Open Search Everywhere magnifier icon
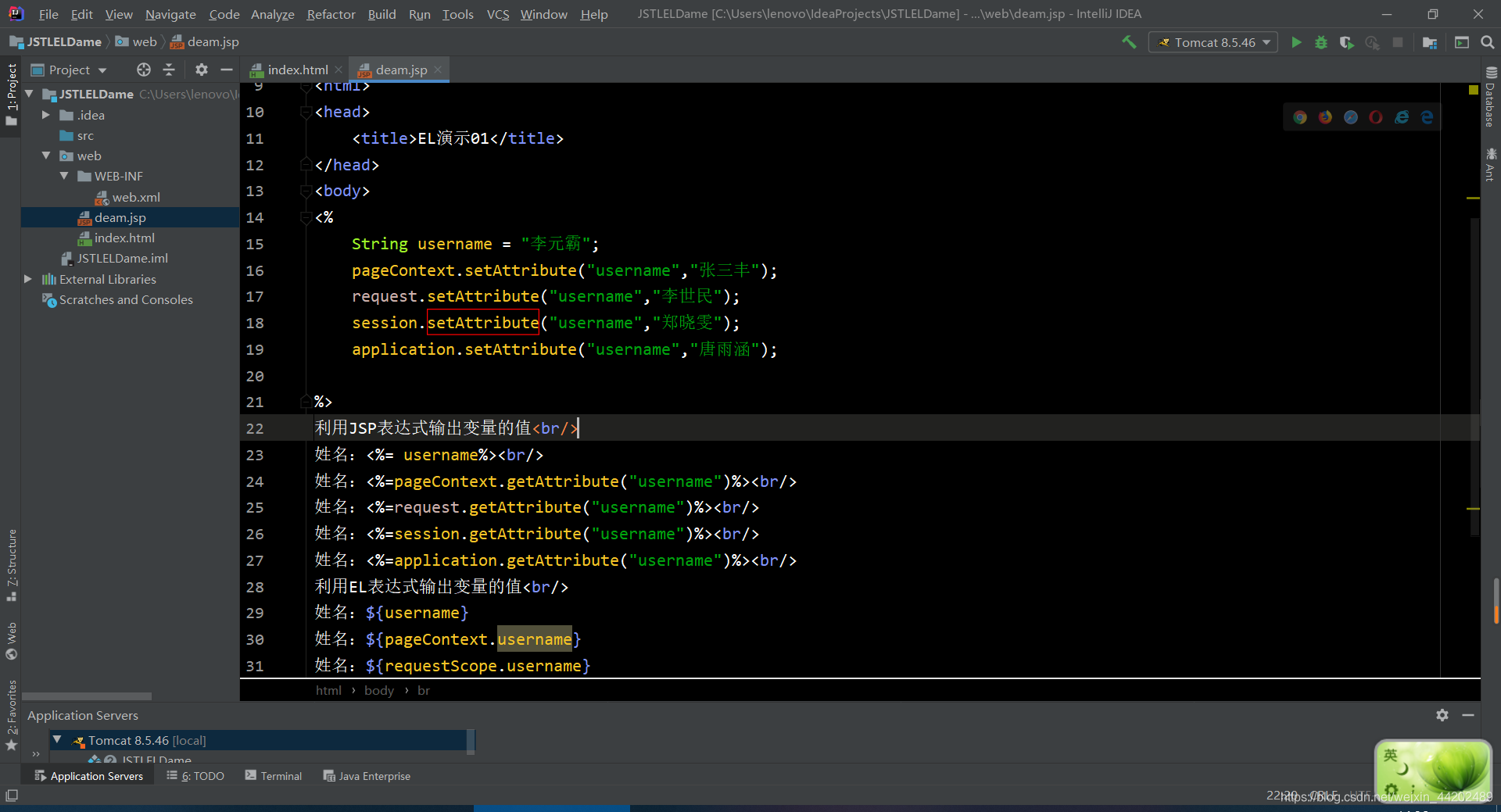This screenshot has height=812, width=1501. 1488,42
